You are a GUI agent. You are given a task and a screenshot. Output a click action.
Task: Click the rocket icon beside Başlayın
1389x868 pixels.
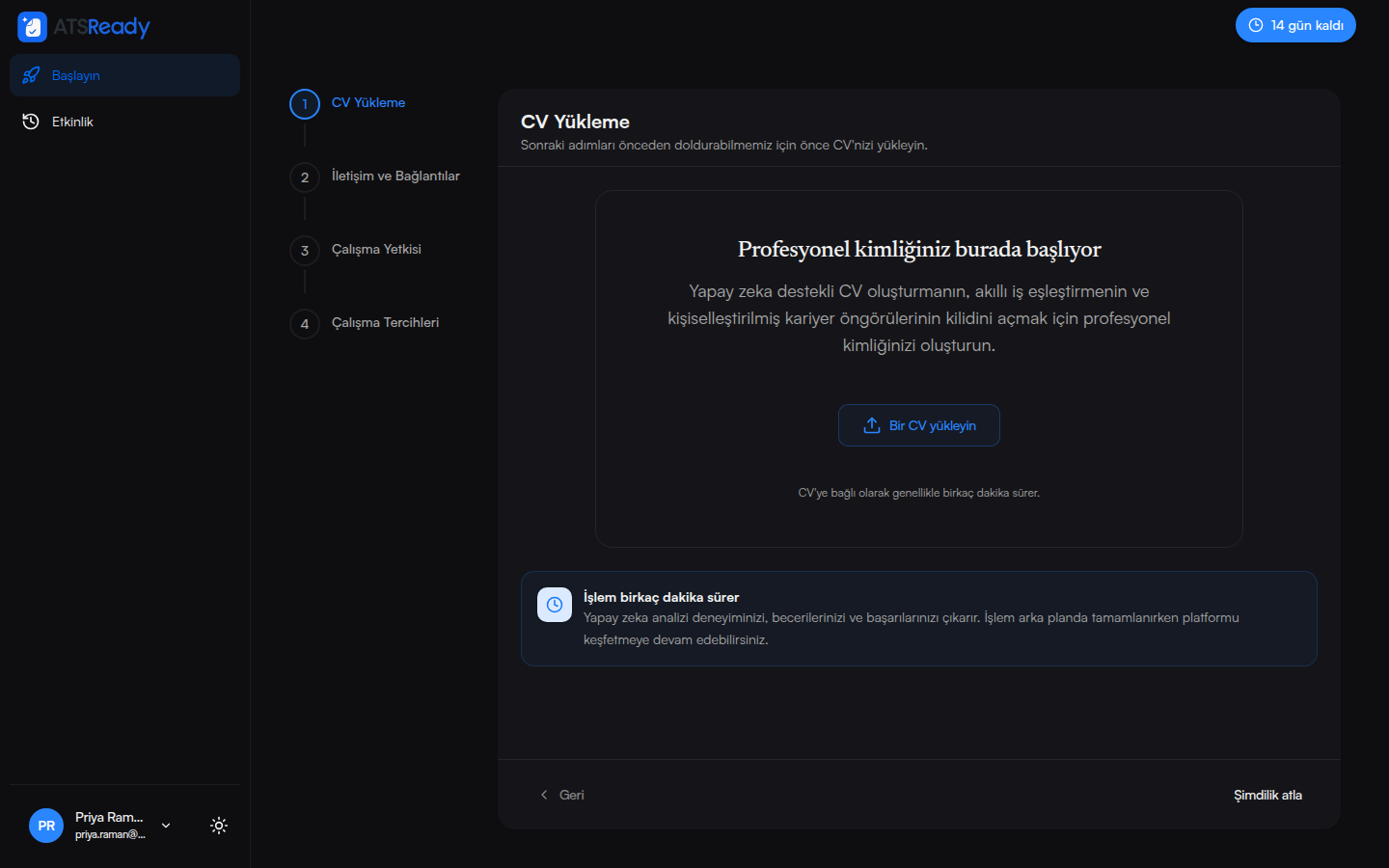pyautogui.click(x=31, y=75)
